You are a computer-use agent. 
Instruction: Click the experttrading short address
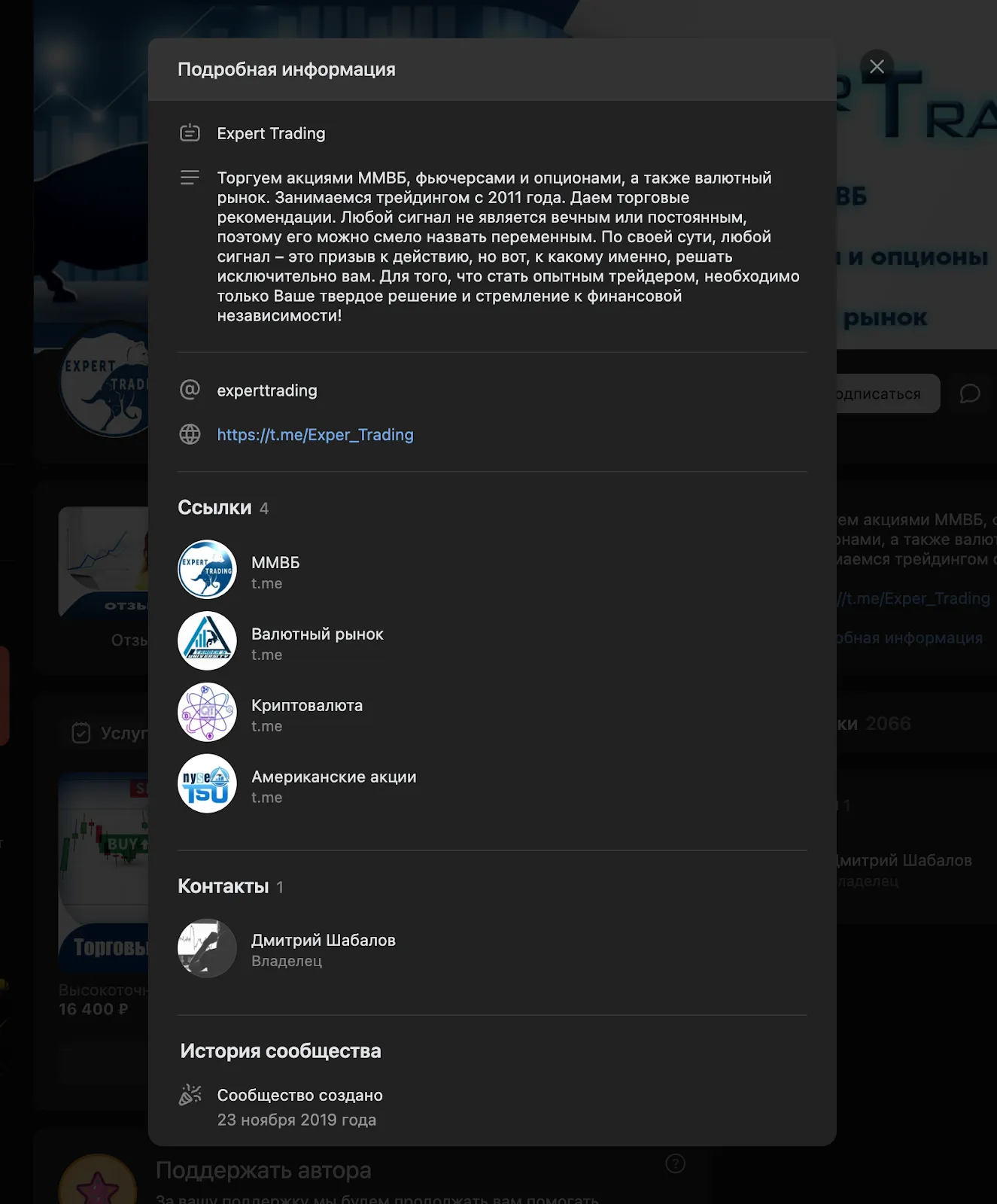tap(266, 391)
